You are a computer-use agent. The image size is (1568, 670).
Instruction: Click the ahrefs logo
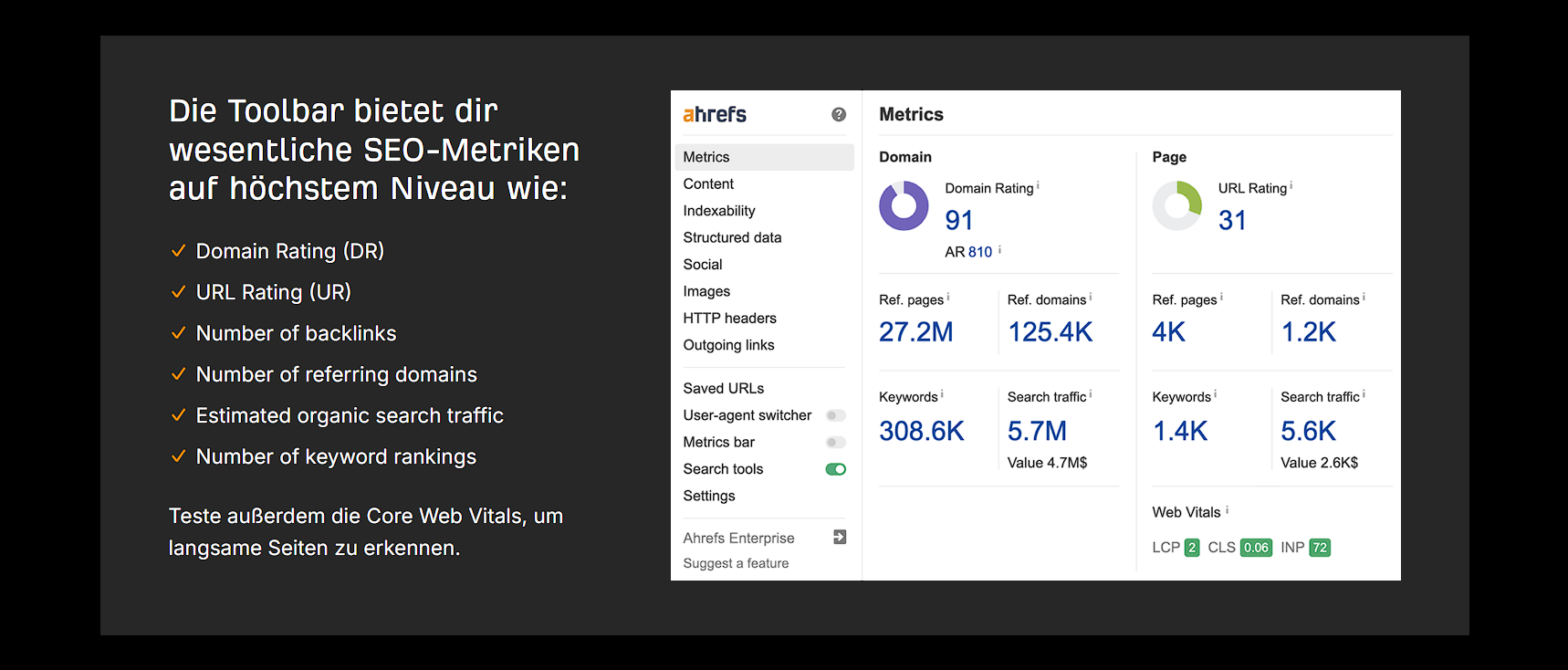click(715, 114)
